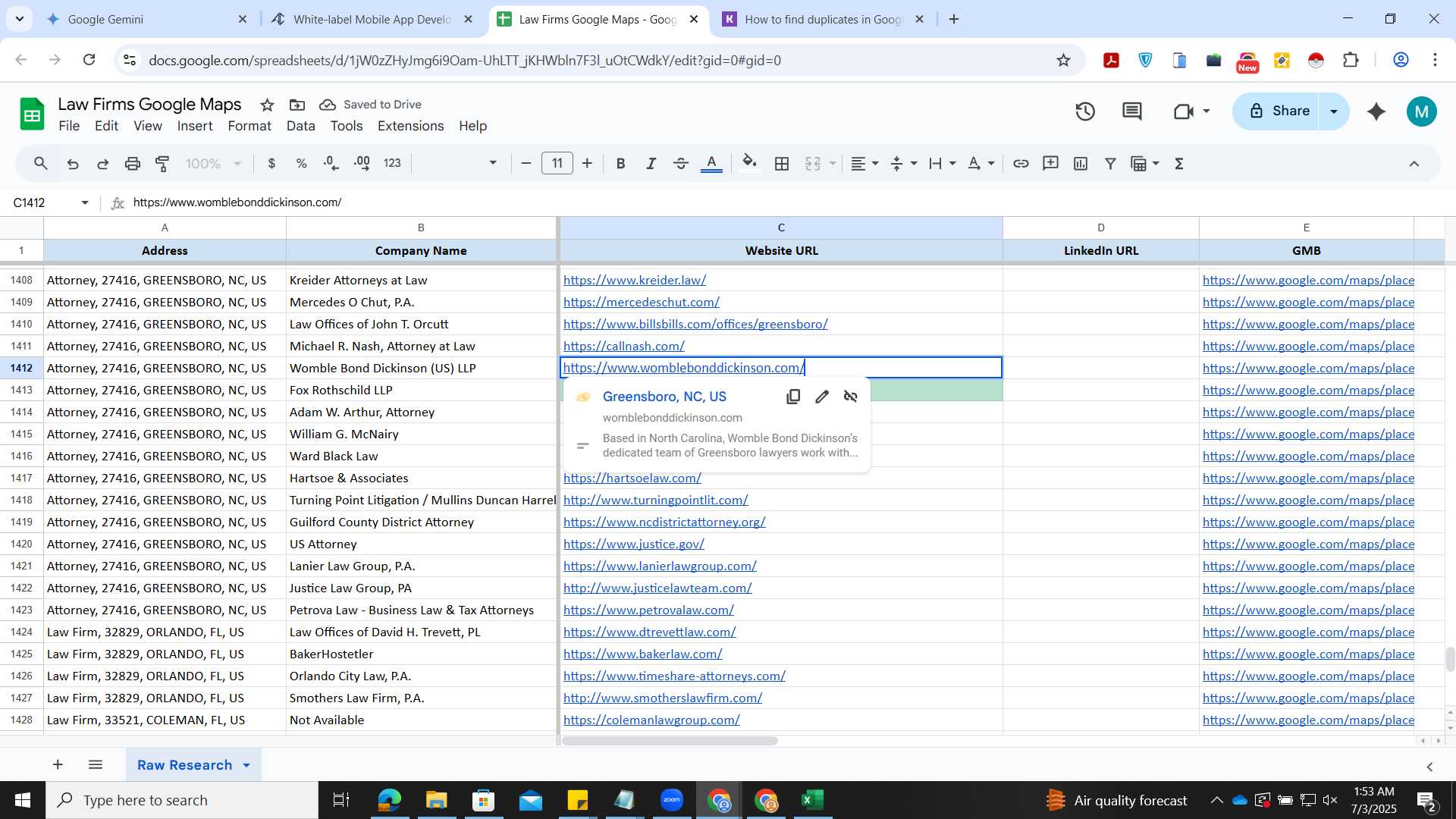
Task: Insert a link from toolbar
Action: [1021, 163]
